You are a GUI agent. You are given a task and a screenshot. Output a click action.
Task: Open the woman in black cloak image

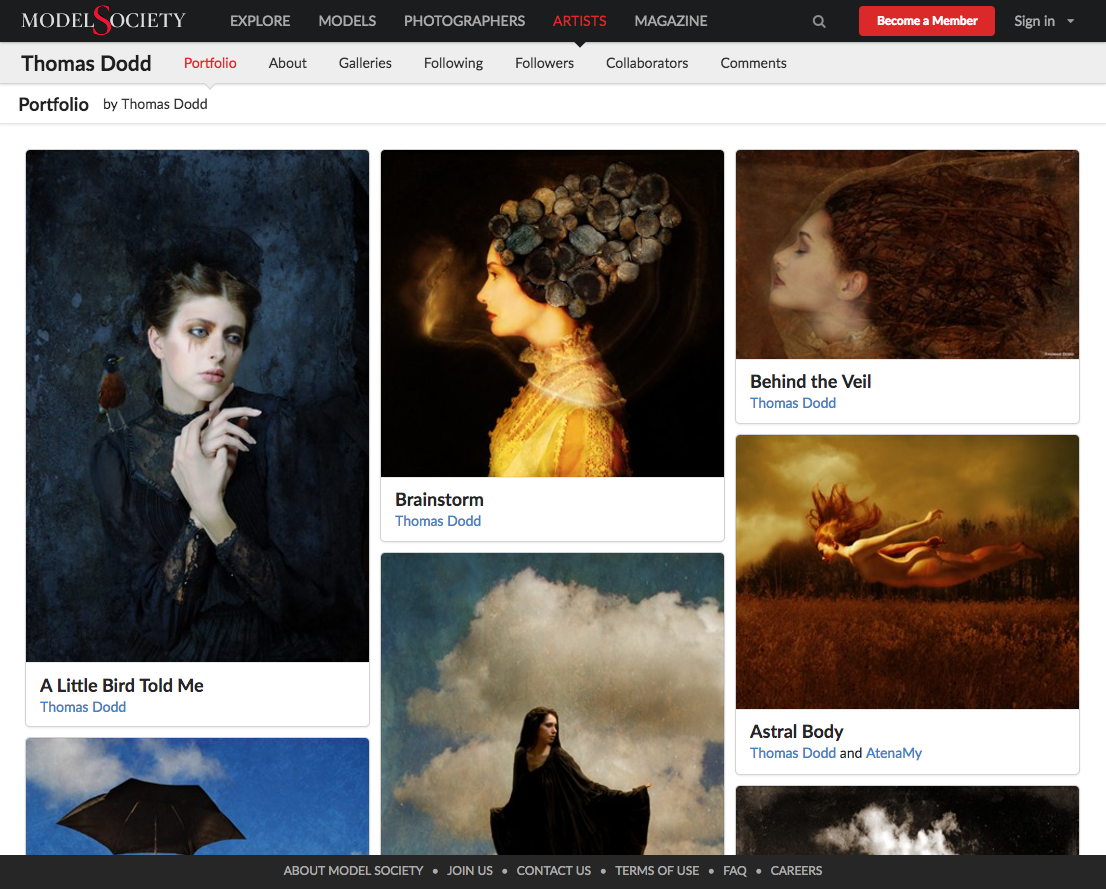click(x=552, y=704)
